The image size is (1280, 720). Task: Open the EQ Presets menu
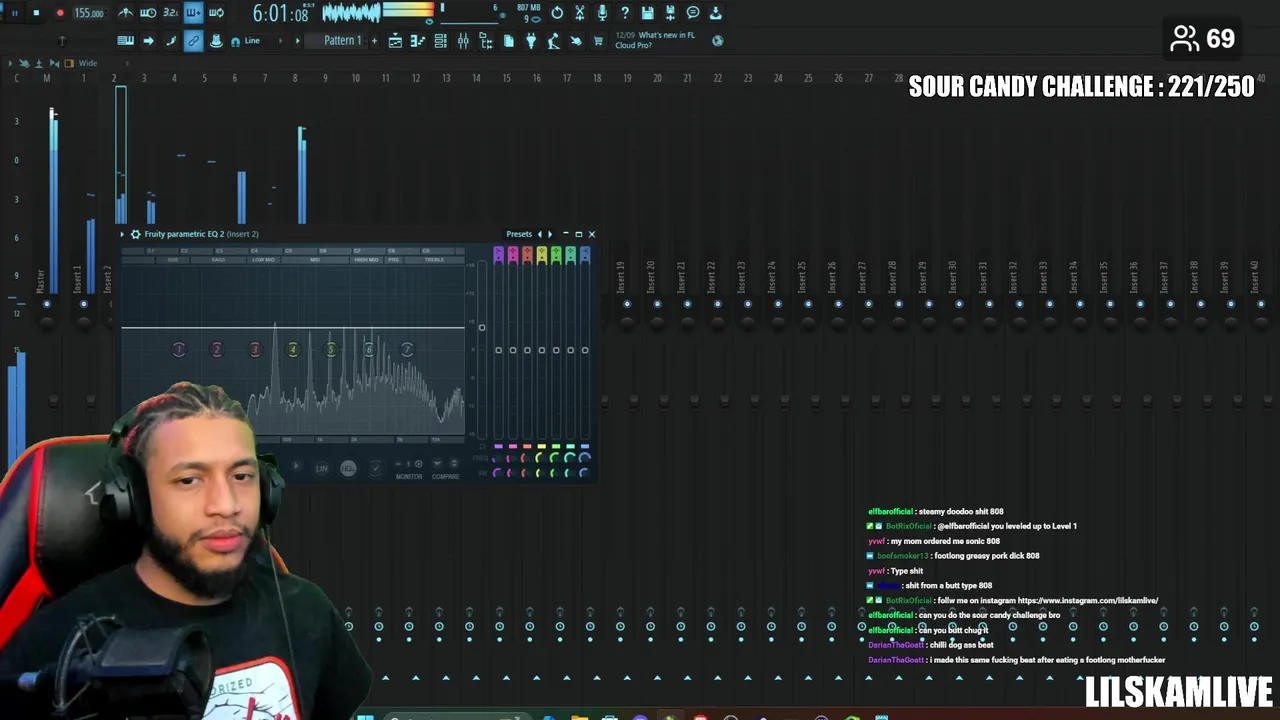pos(519,234)
